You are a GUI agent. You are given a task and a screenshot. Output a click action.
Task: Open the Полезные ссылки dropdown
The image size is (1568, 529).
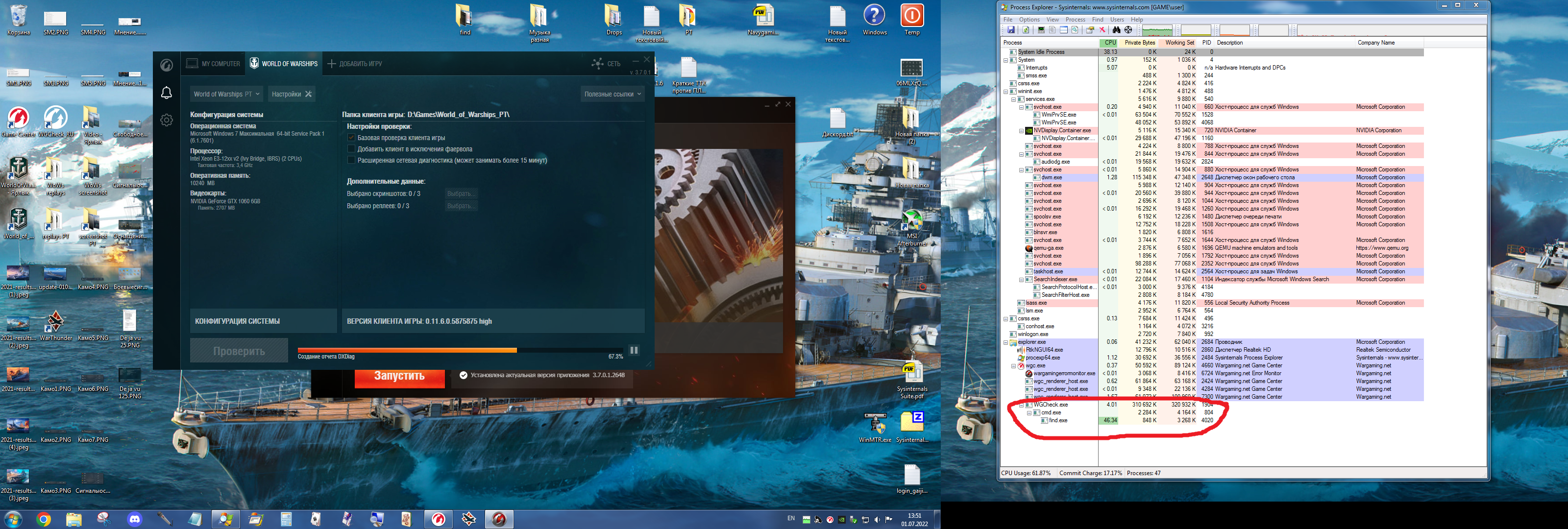[x=612, y=94]
